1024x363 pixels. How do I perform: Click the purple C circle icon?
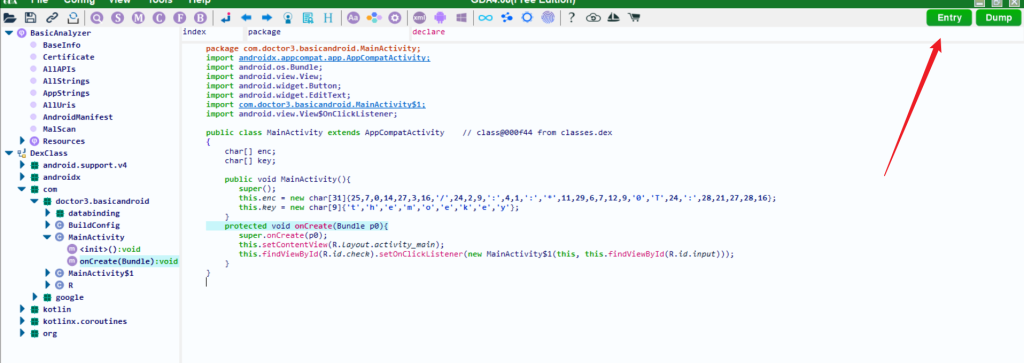159,18
